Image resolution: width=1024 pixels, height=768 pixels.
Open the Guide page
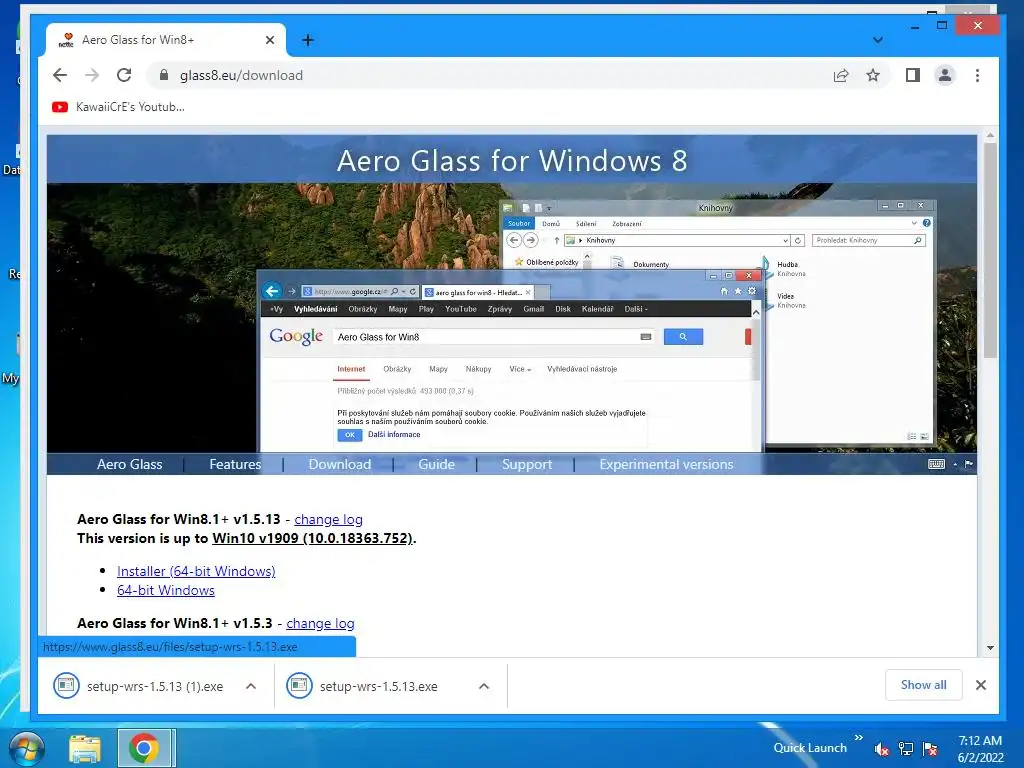coord(436,464)
